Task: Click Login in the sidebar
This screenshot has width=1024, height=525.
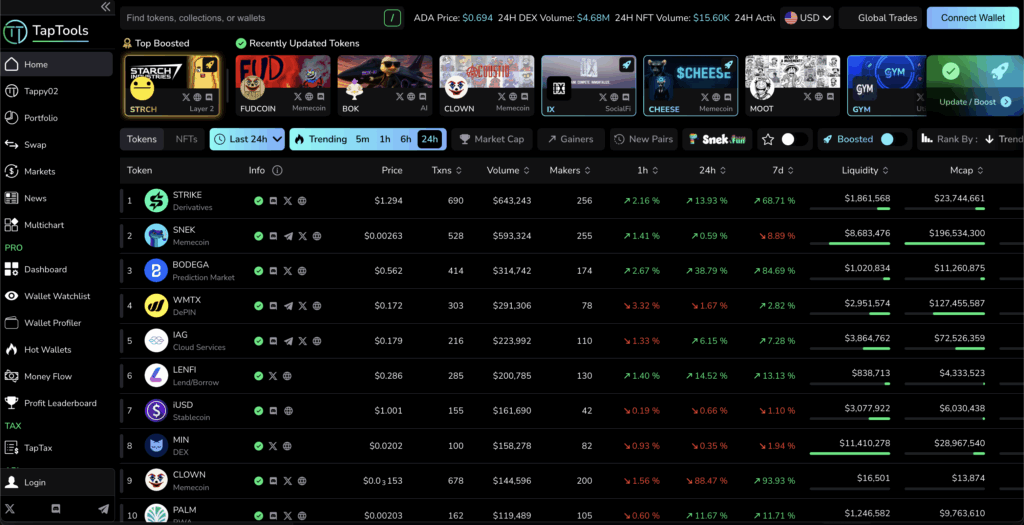Action: tap(57, 483)
